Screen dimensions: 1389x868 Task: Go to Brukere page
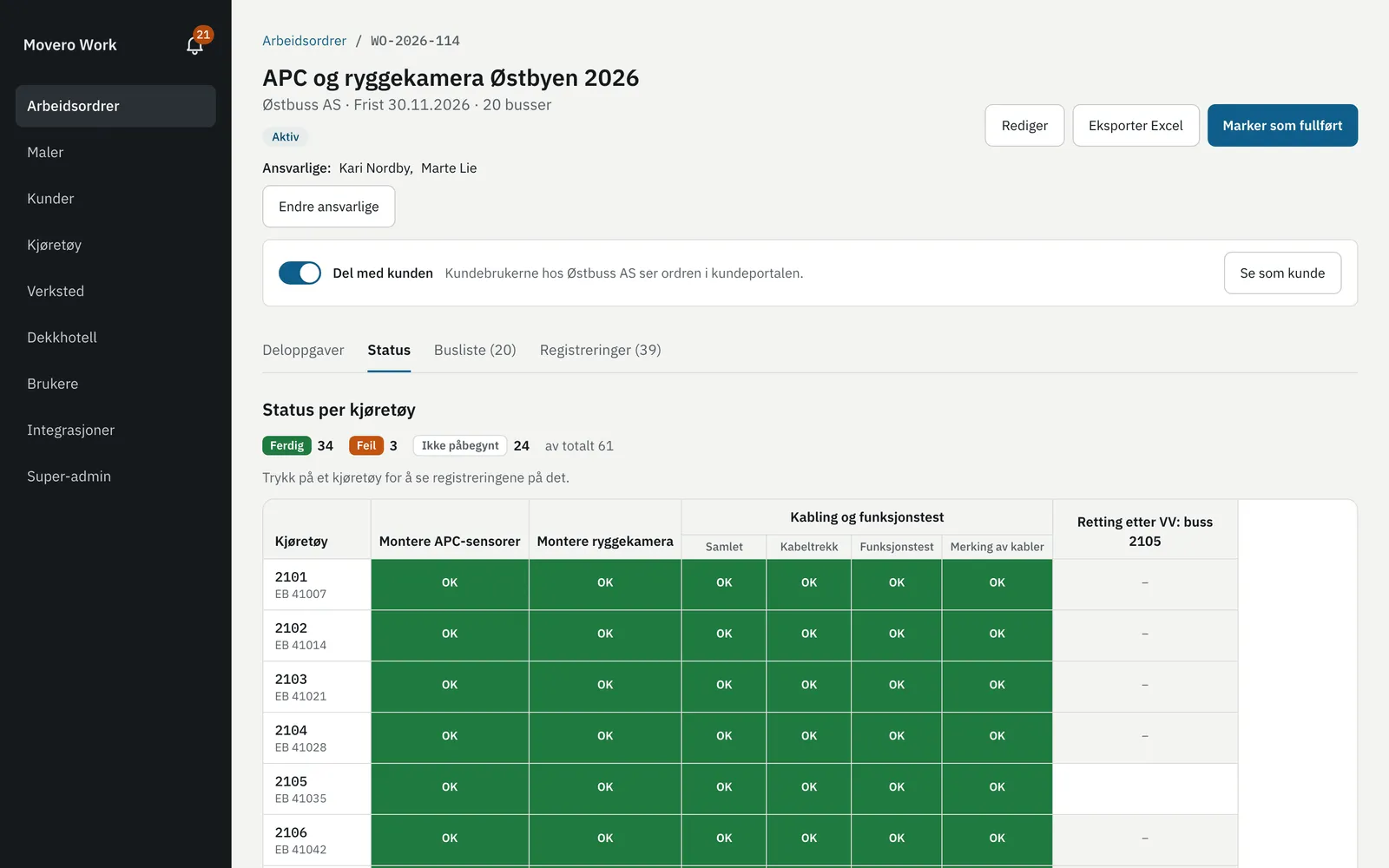point(115,384)
